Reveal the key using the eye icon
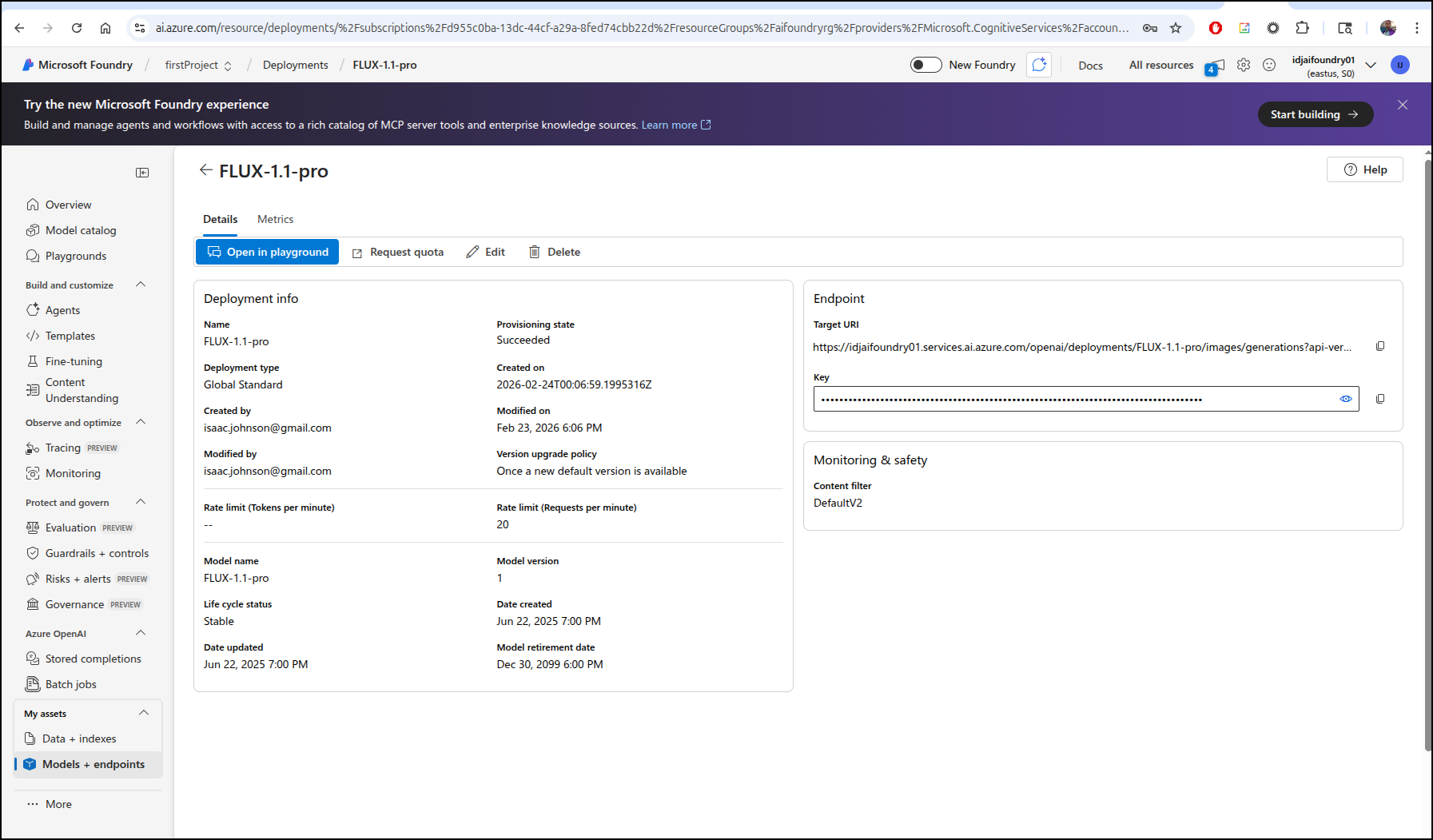 pos(1345,399)
